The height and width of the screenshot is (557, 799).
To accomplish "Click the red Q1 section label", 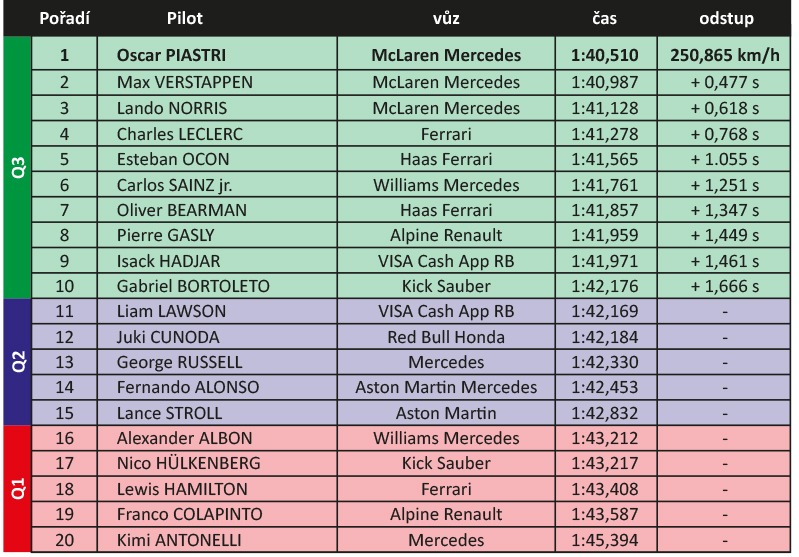I will pos(17,488).
